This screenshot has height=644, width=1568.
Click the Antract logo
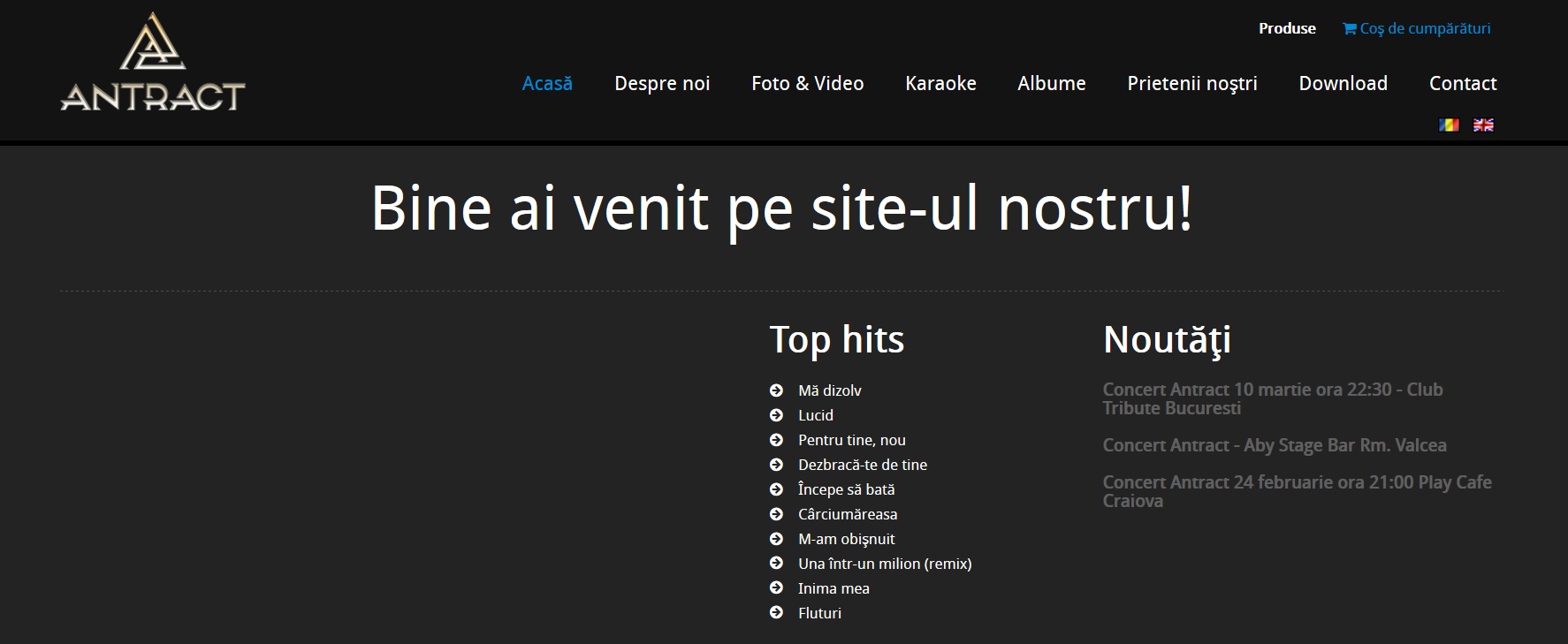[153, 64]
